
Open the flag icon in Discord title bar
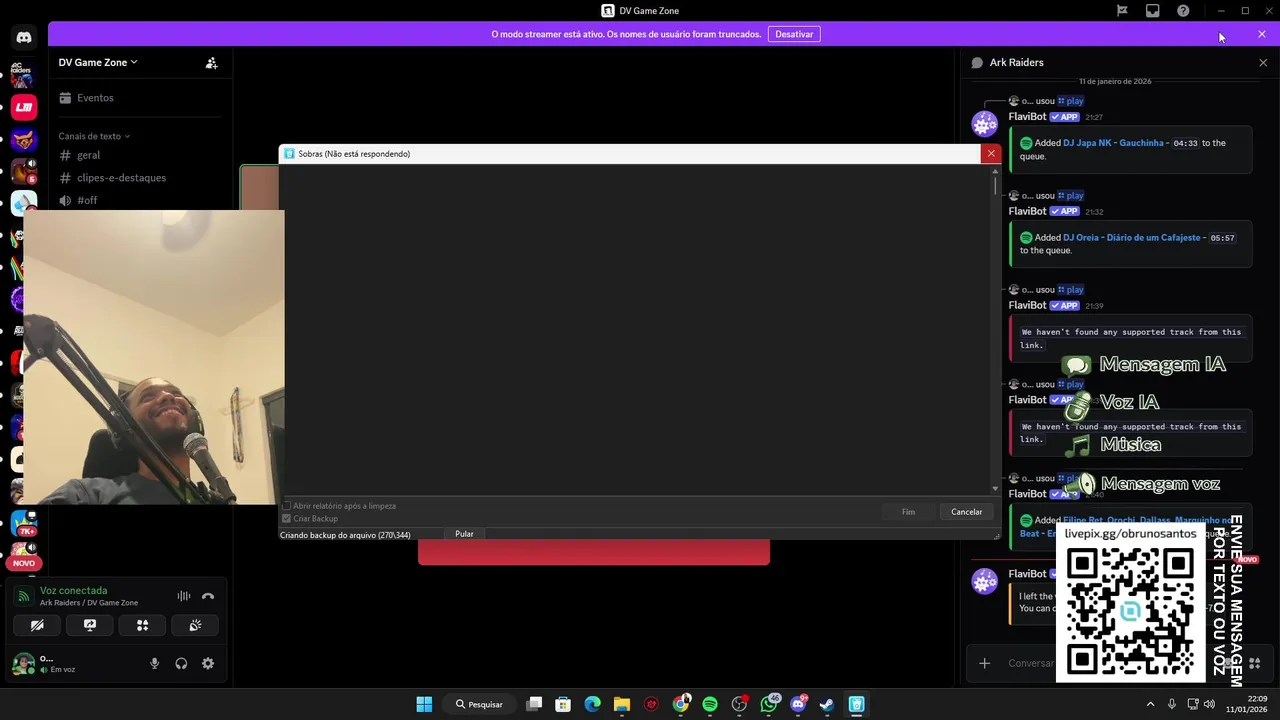click(x=1122, y=11)
